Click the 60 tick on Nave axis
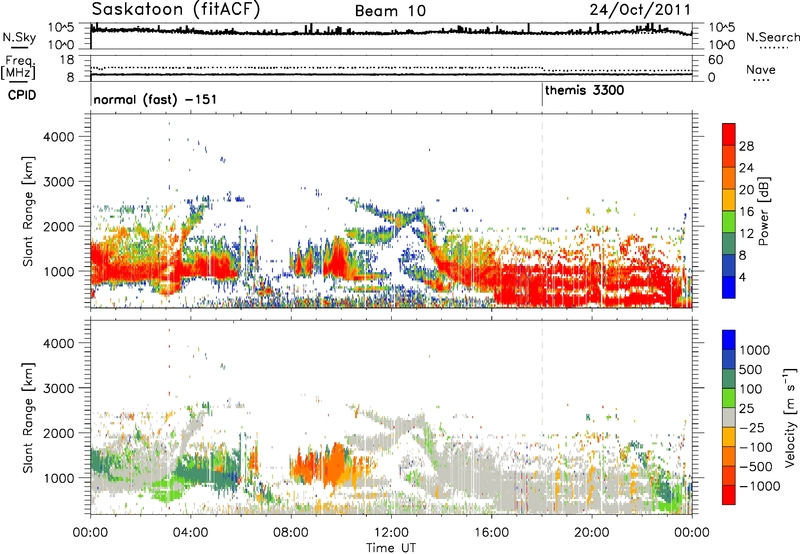This screenshot has height=554, width=800. click(715, 60)
